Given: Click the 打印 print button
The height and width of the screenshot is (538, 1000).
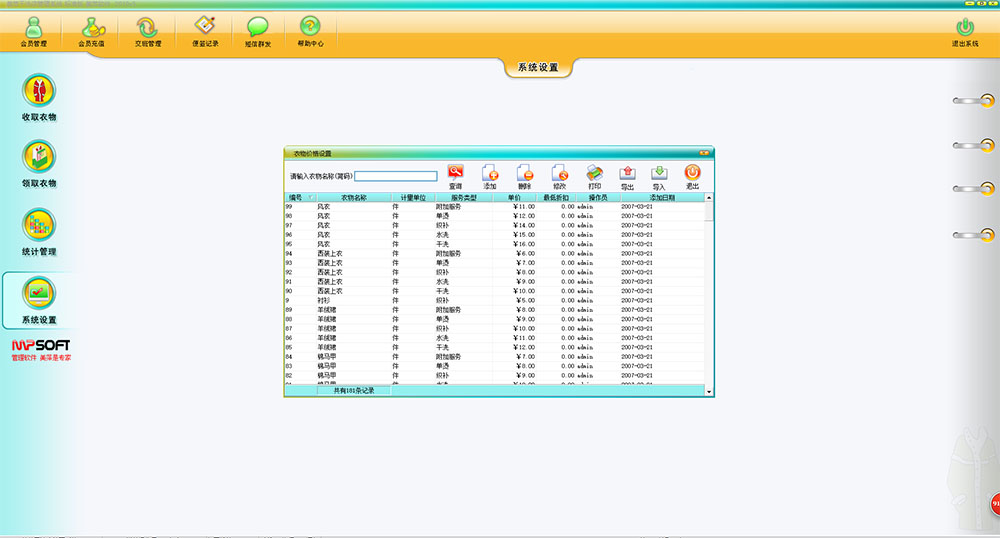Looking at the screenshot, I should 595,176.
